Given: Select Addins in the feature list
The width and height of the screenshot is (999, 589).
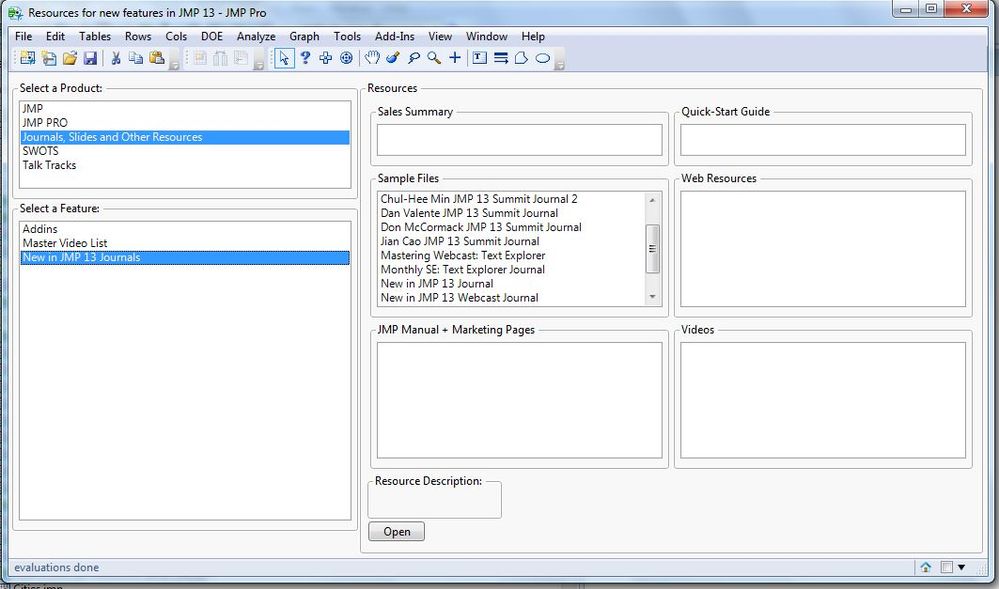Looking at the screenshot, I should click(x=185, y=229).
